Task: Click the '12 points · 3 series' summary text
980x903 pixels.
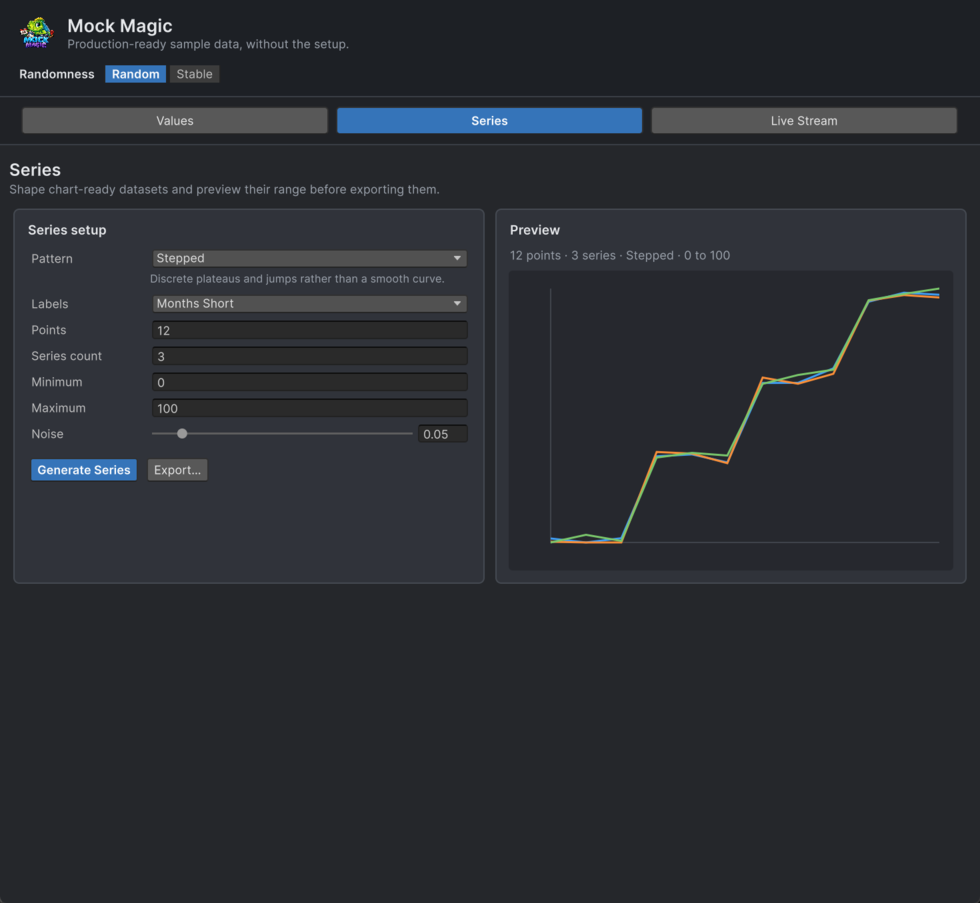Action: pyautogui.click(x=620, y=256)
